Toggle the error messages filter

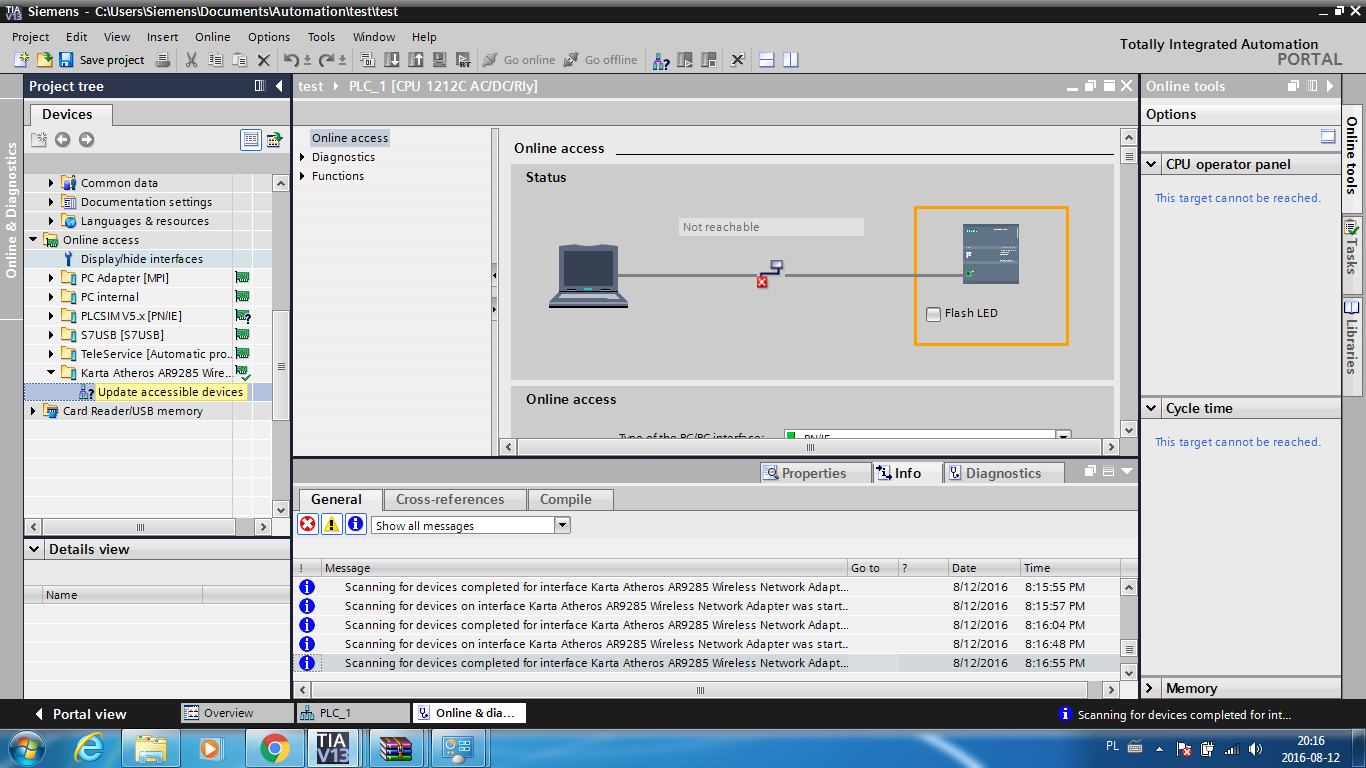pyautogui.click(x=307, y=524)
